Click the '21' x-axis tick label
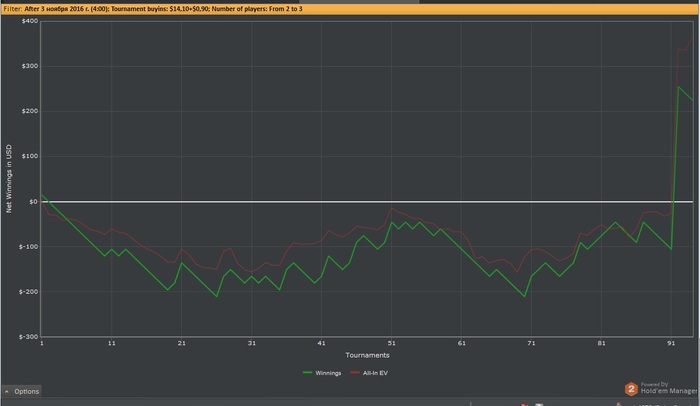 (182, 343)
